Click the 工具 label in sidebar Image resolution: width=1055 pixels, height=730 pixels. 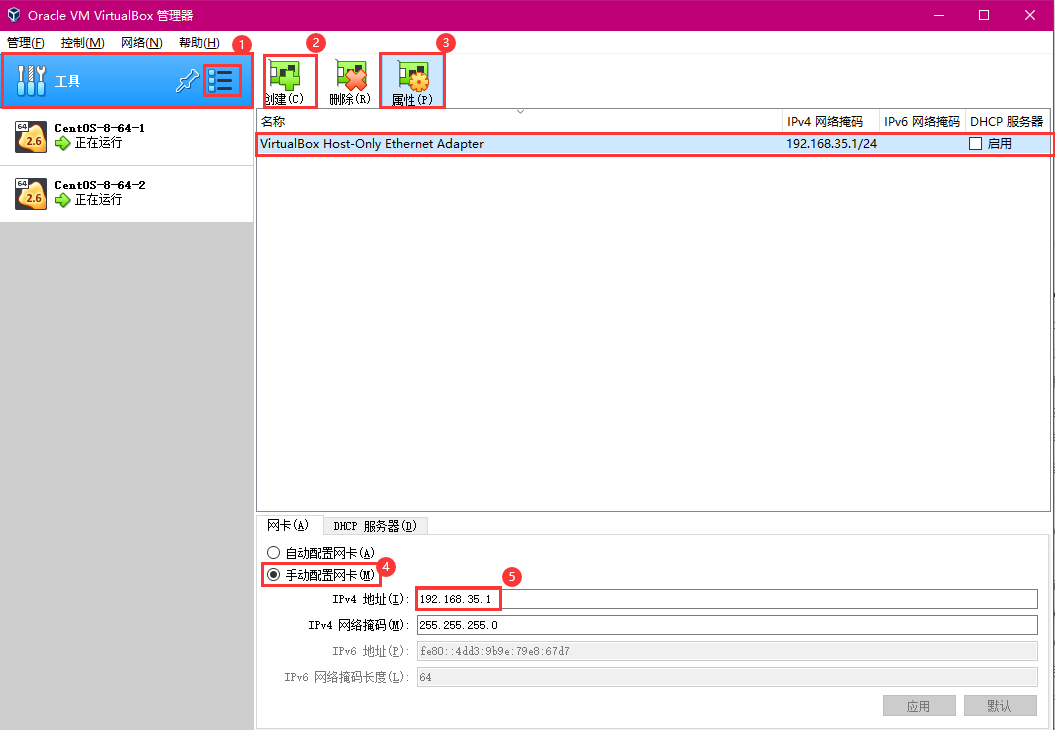click(67, 81)
